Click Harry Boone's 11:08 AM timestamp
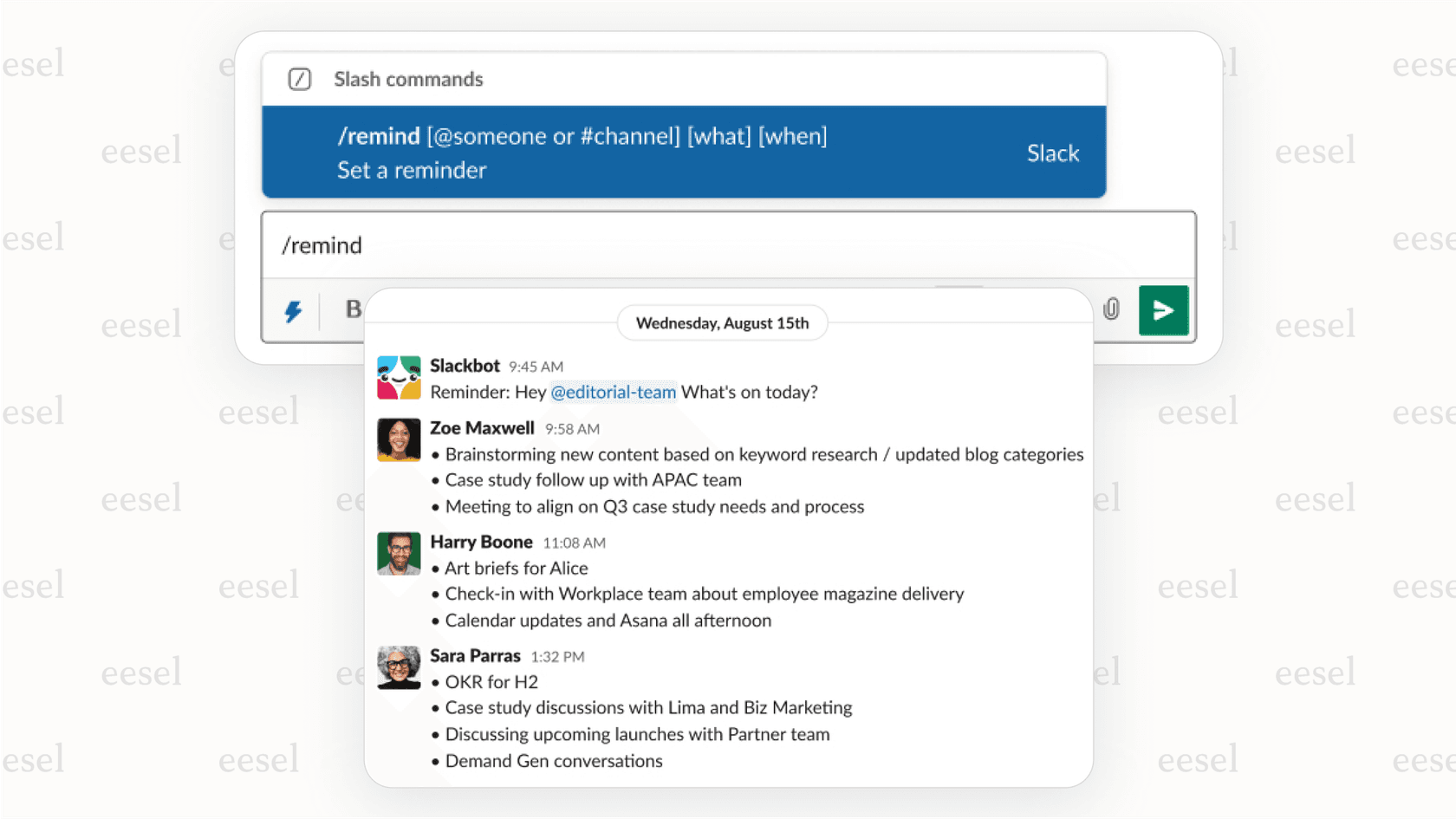The height and width of the screenshot is (819, 1456). [x=575, y=543]
